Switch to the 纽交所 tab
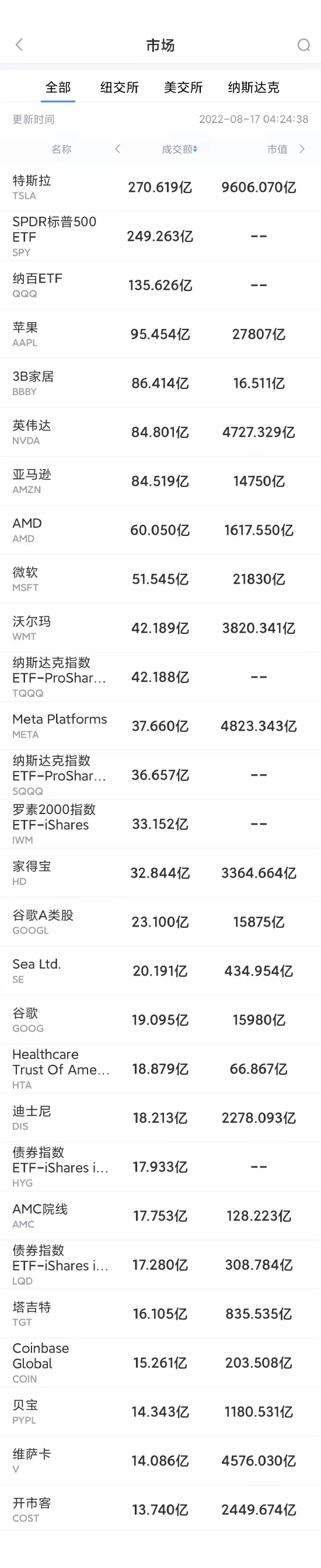Image resolution: width=321 pixels, height=1568 pixels. pyautogui.click(x=120, y=87)
